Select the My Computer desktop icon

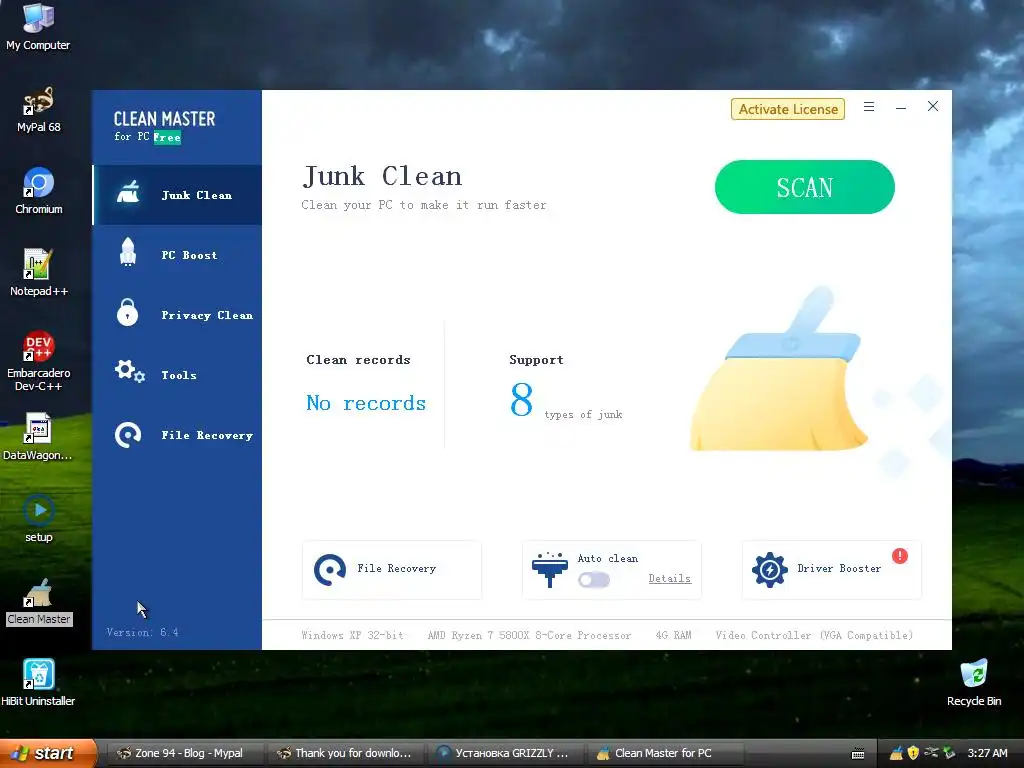tap(38, 27)
